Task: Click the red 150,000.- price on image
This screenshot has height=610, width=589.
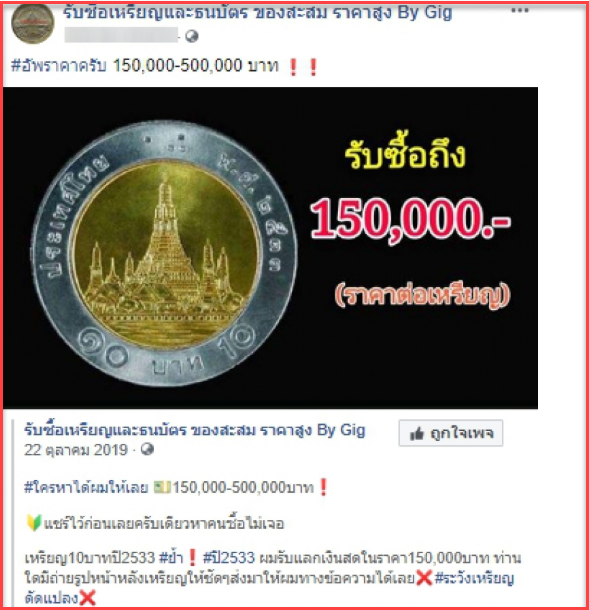Action: [410, 219]
